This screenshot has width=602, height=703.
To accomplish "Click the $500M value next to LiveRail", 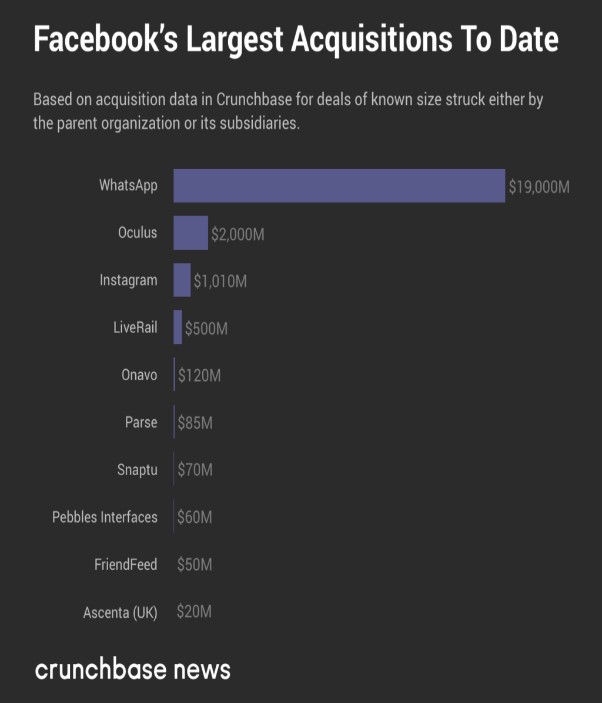I will tap(206, 328).
